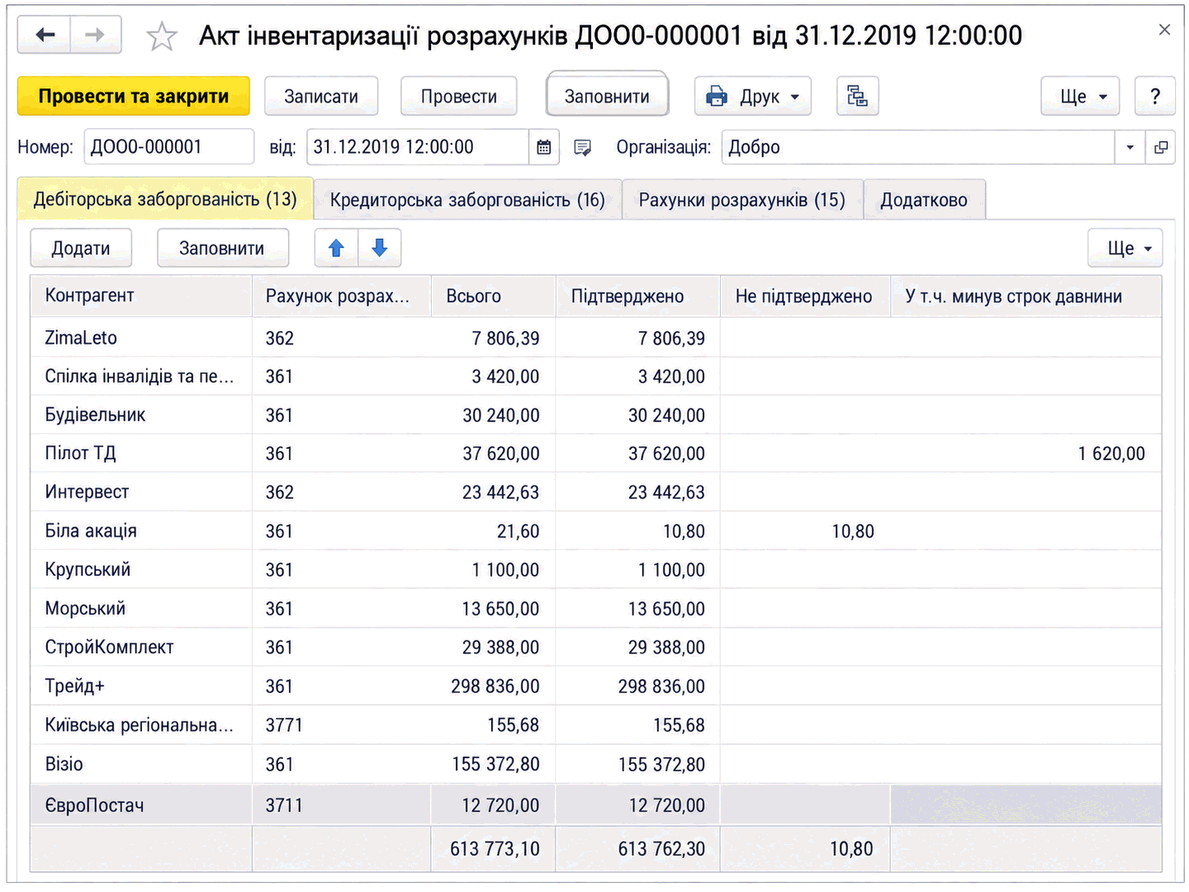Select the ЄвроПостач contractor cell
This screenshot has width=1189, height=892.
[141, 805]
